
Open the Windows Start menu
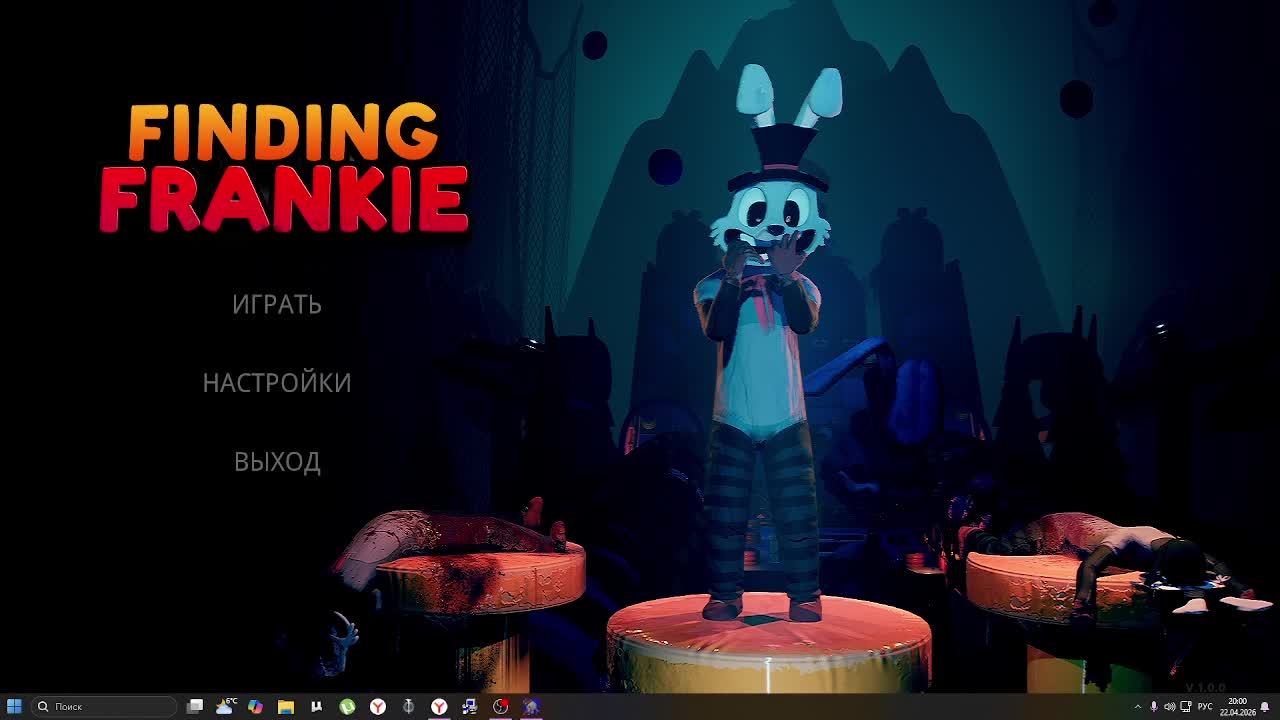(14, 706)
